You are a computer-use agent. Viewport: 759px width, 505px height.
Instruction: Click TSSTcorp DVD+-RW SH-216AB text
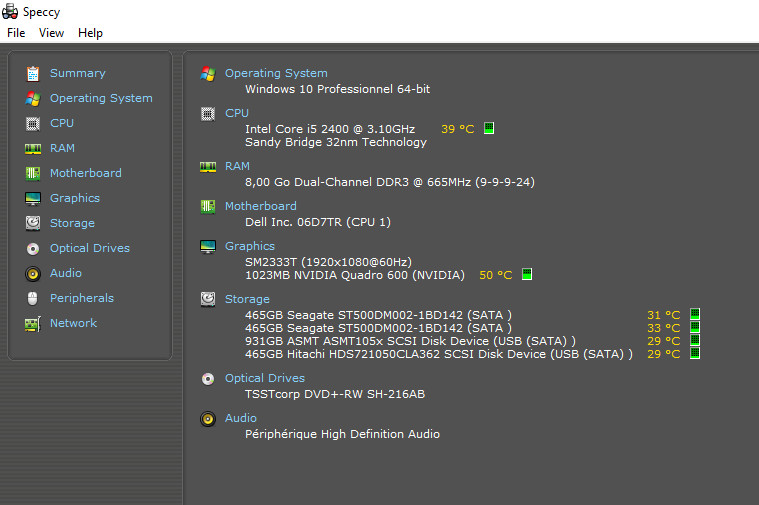point(335,394)
